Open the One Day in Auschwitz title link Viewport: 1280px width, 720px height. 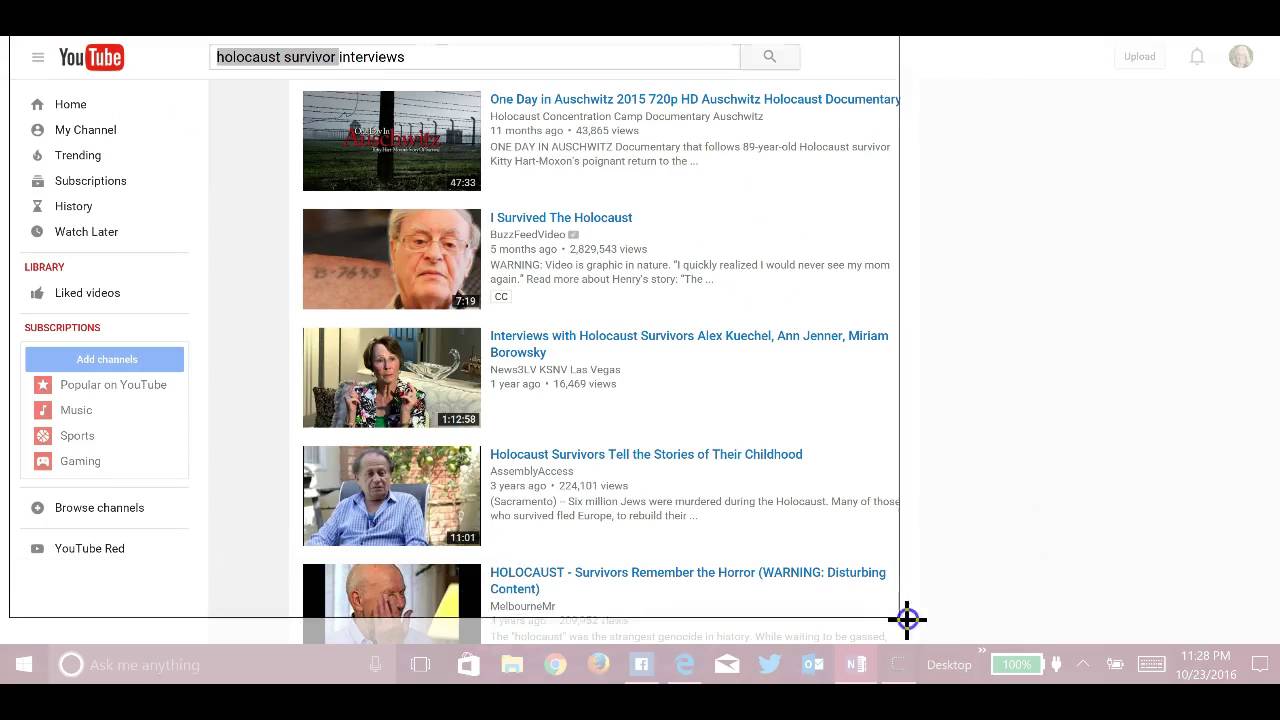[695, 99]
